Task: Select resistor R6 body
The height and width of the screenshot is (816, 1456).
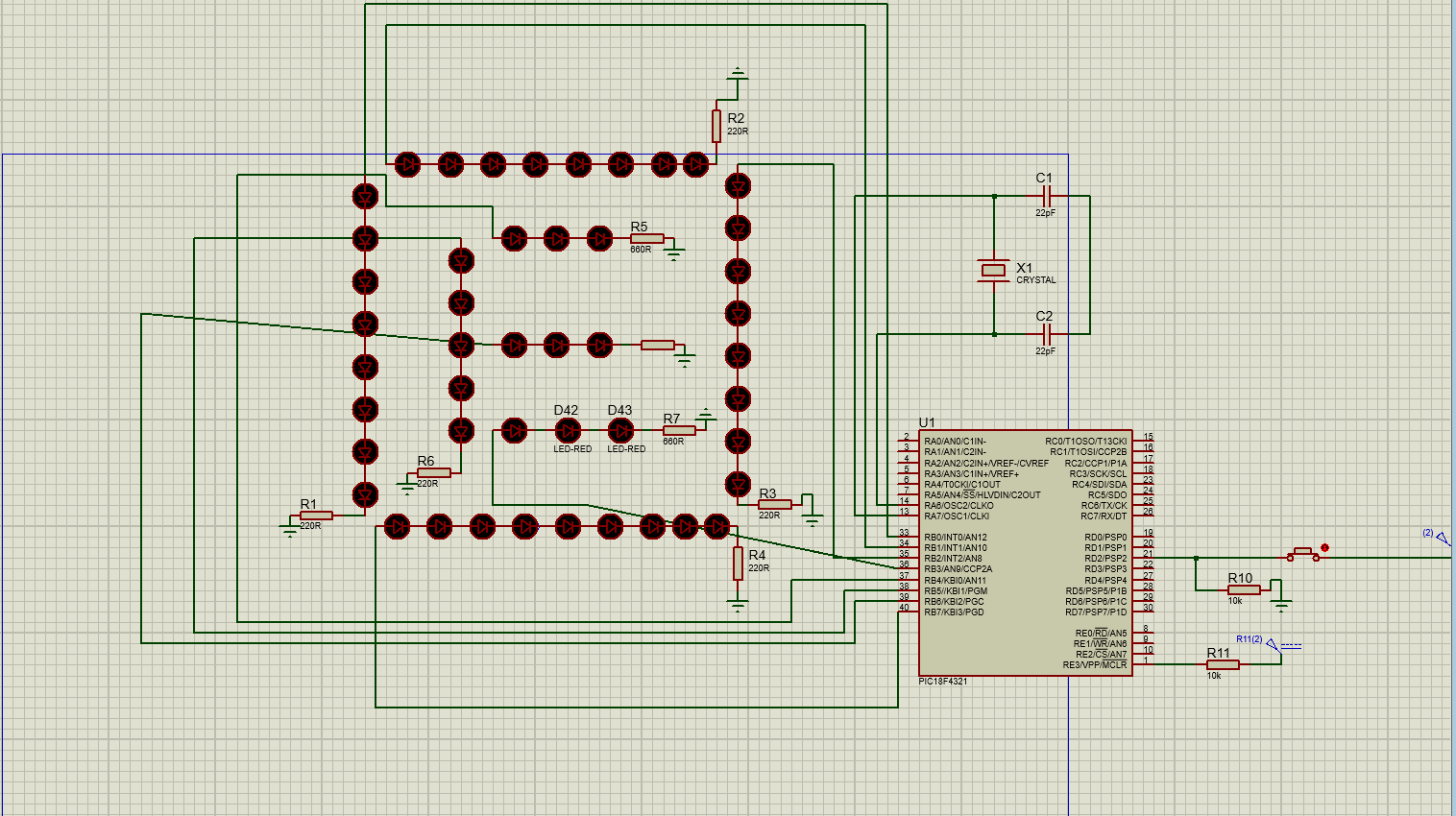Action: coord(434,473)
